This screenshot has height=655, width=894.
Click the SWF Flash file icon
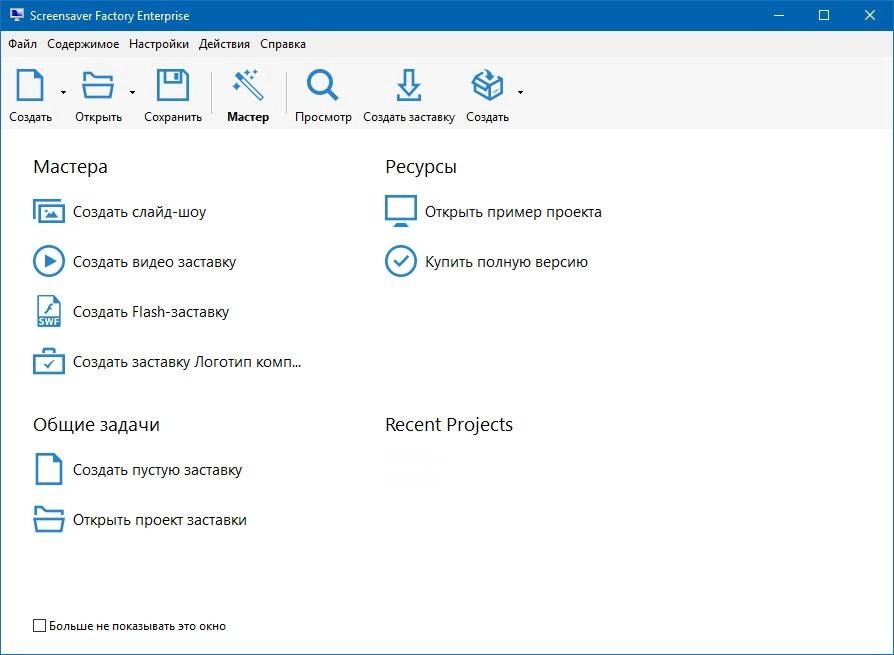48,311
